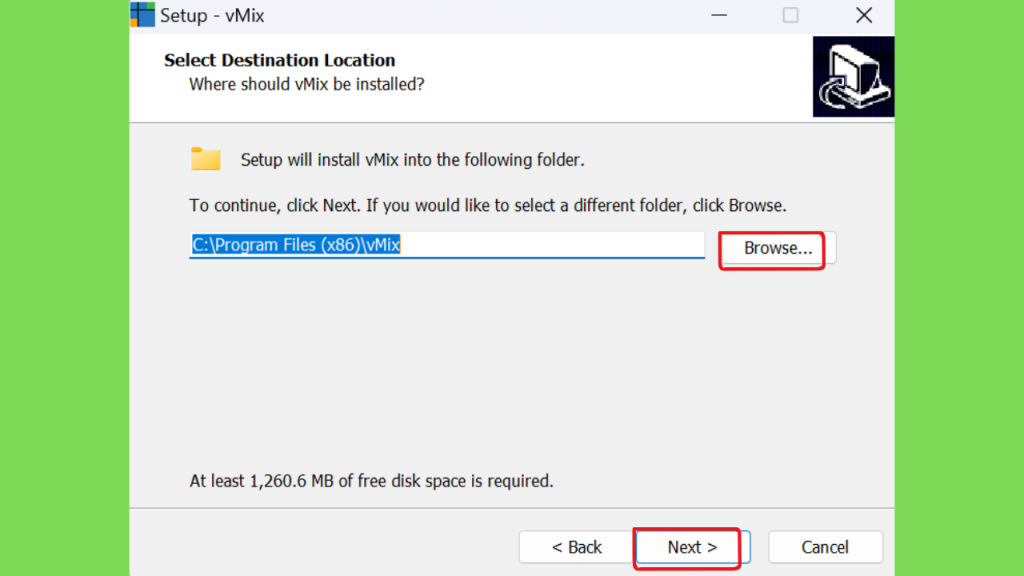Click the yellow folder icon
Image resolution: width=1024 pixels, height=576 pixels.
tap(206, 159)
